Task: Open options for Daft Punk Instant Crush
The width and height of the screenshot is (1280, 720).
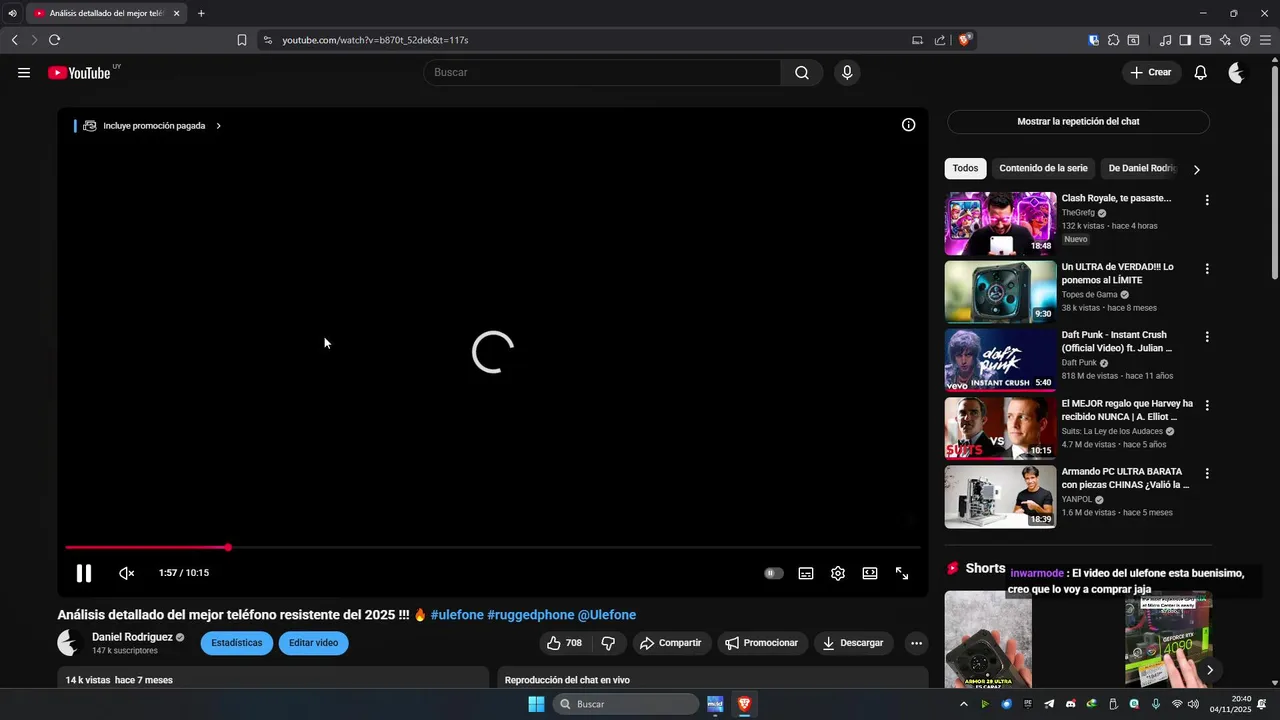Action: [x=1207, y=337]
